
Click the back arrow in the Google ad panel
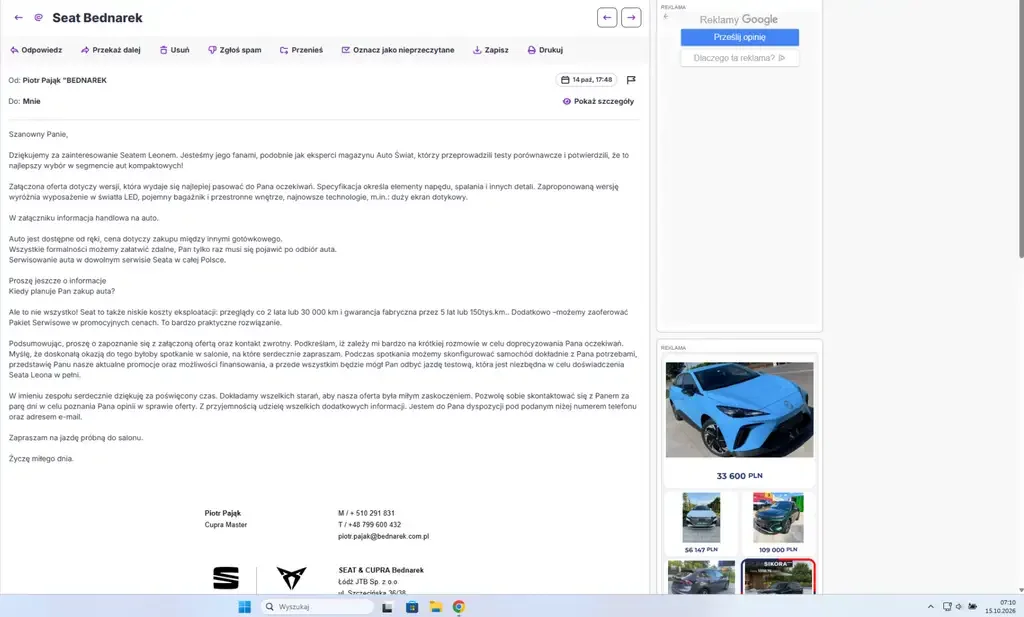tap(665, 17)
